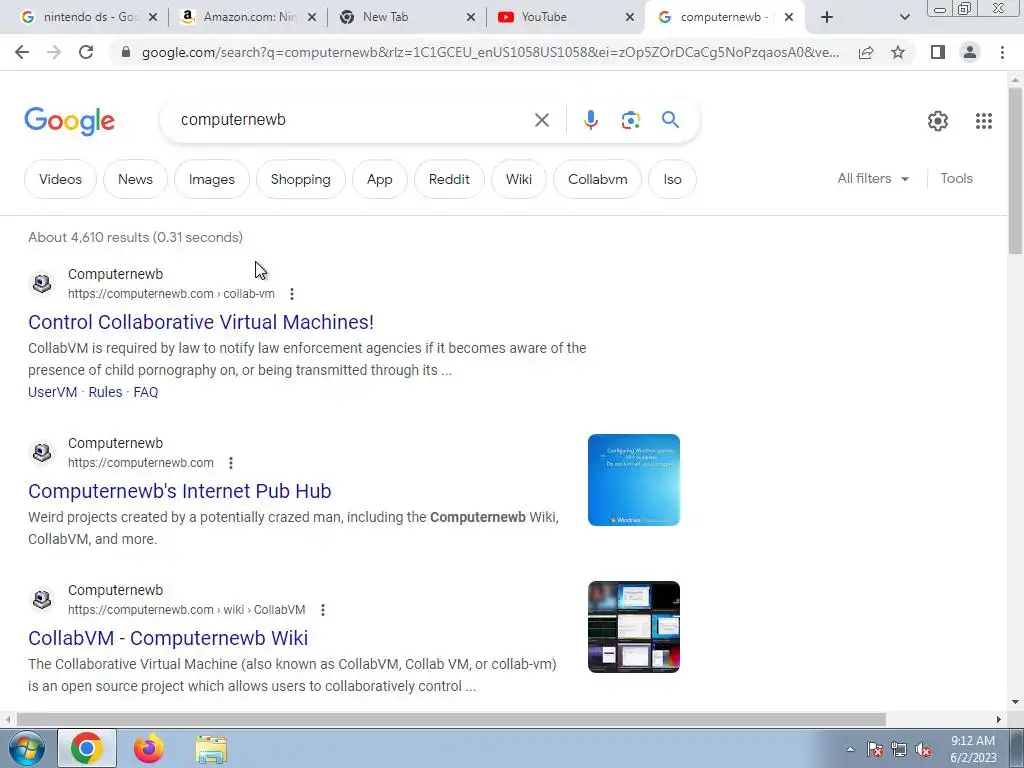1024x768 pixels.
Task: Switch to the YouTube tab
Action: click(x=567, y=17)
